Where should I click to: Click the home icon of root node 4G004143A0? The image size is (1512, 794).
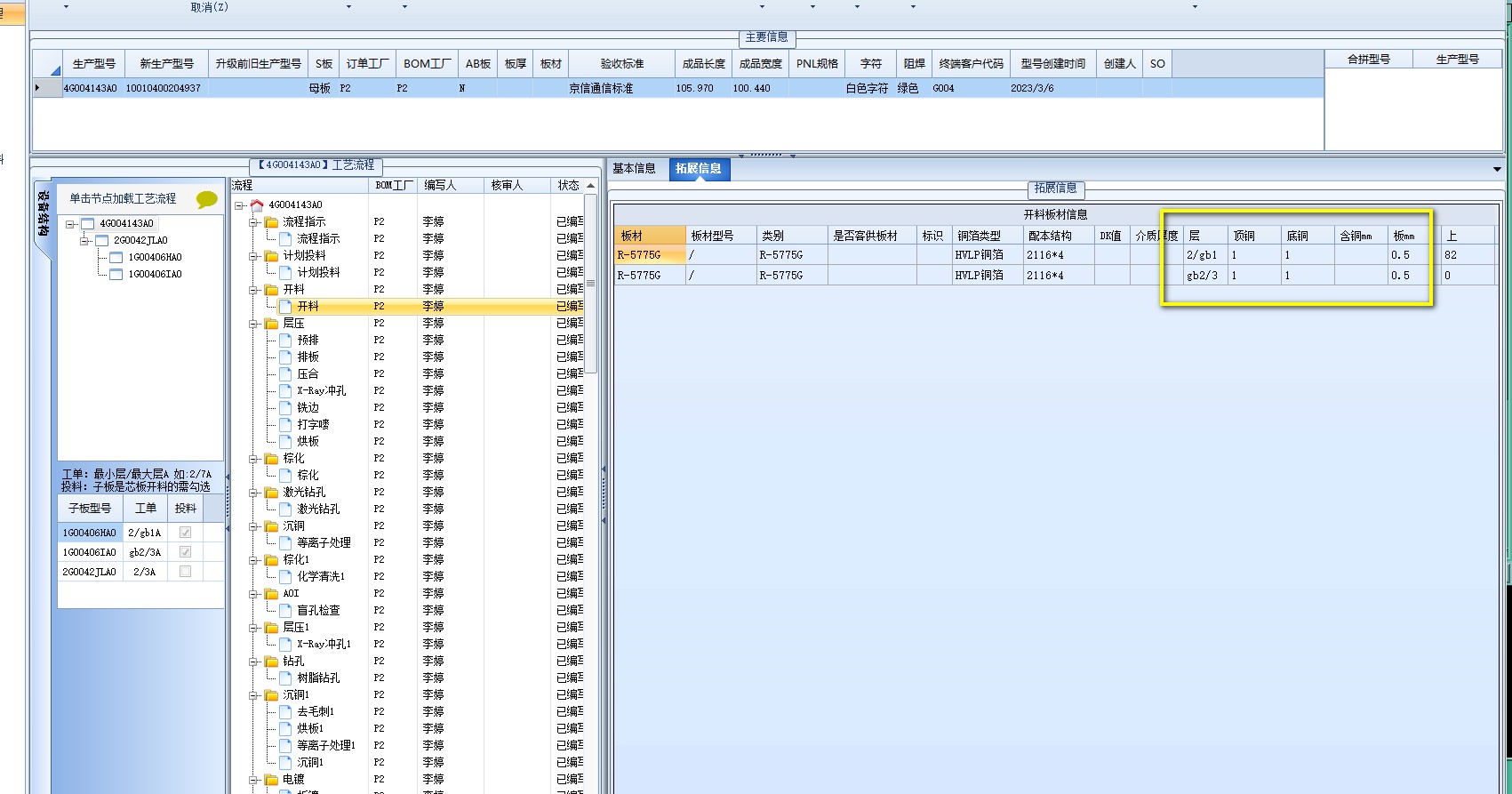pyautogui.click(x=257, y=205)
